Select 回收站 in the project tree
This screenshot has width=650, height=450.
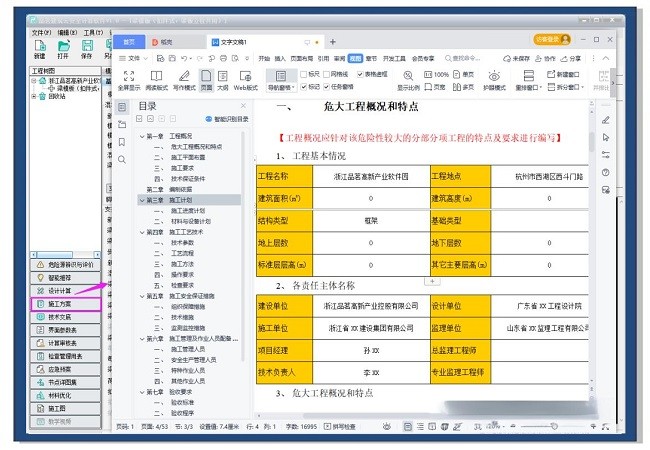pos(57,96)
